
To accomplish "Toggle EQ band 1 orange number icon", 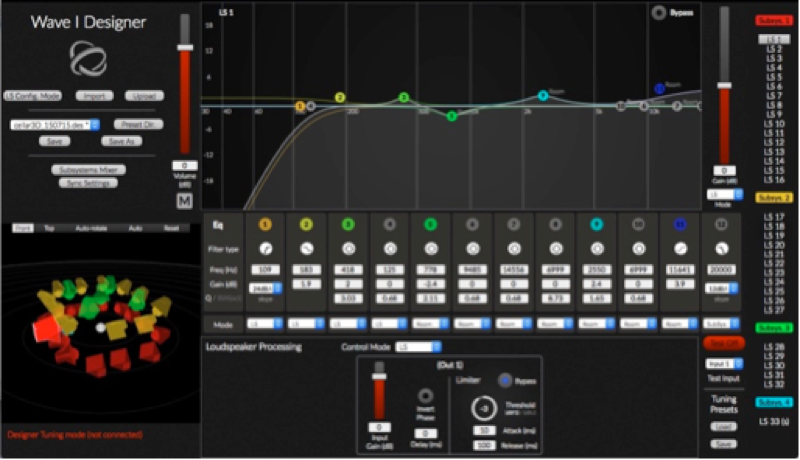I will point(265,224).
